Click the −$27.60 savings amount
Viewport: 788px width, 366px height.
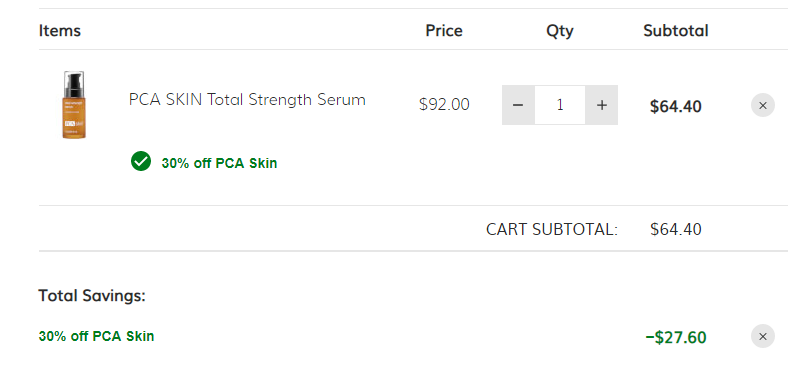(x=675, y=337)
